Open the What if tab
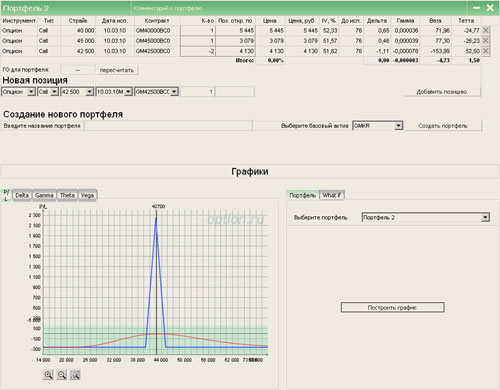 coord(331,195)
